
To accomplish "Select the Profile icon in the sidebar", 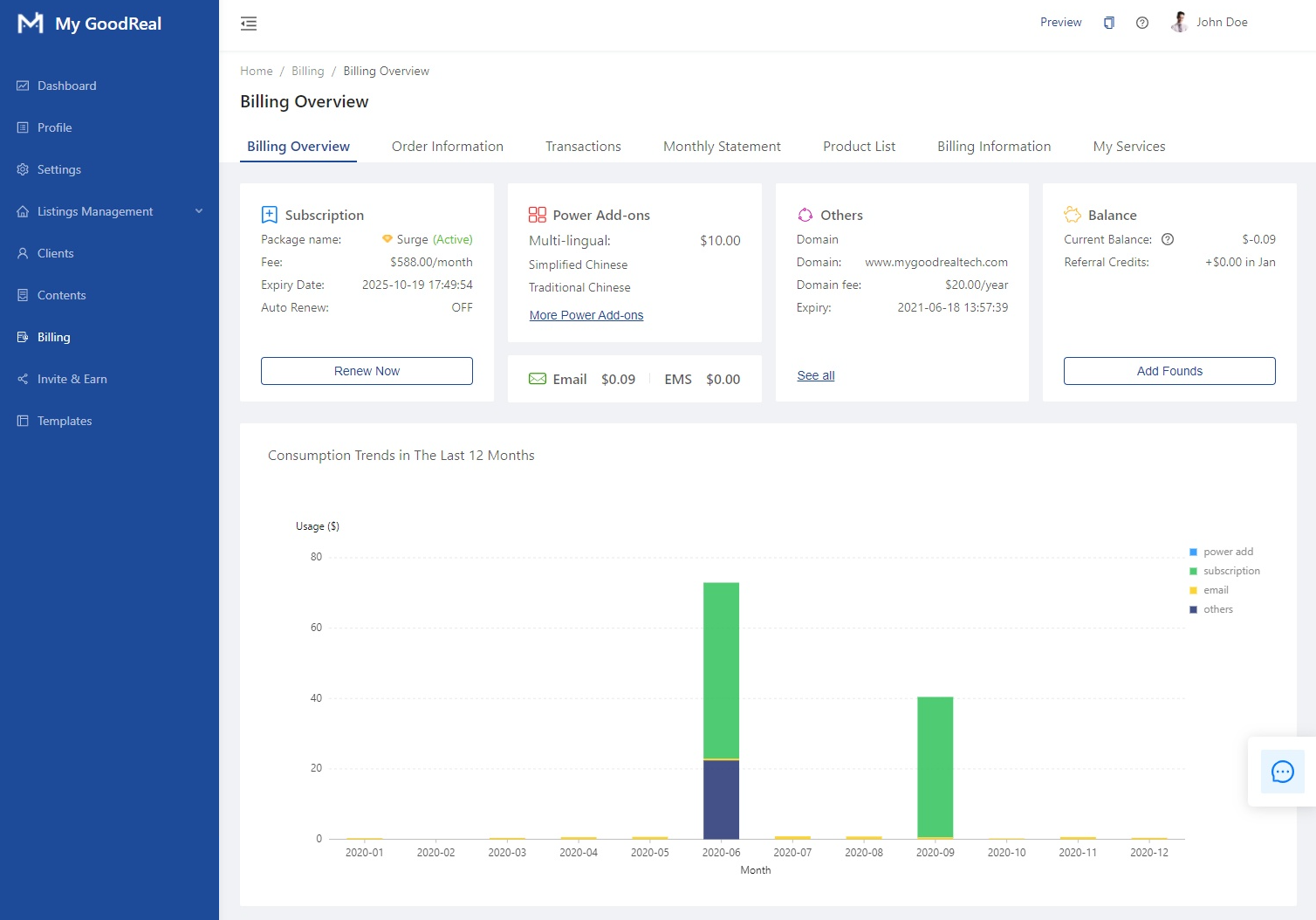I will pyautogui.click(x=23, y=127).
